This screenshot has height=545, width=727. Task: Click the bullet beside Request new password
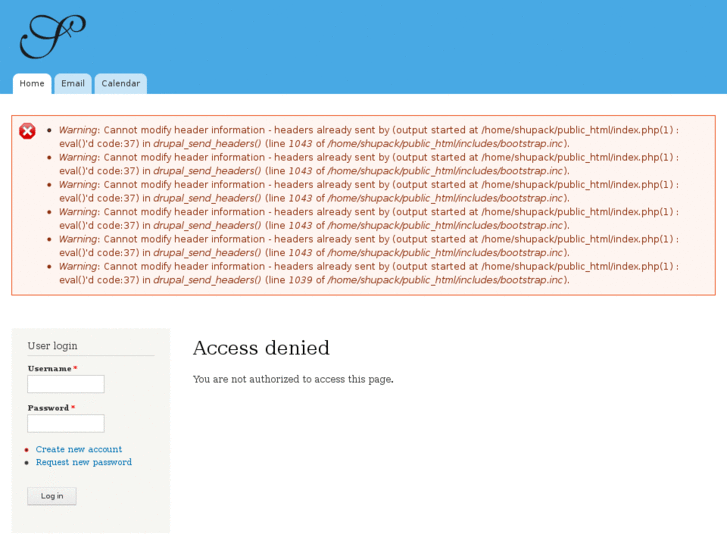coord(27,463)
